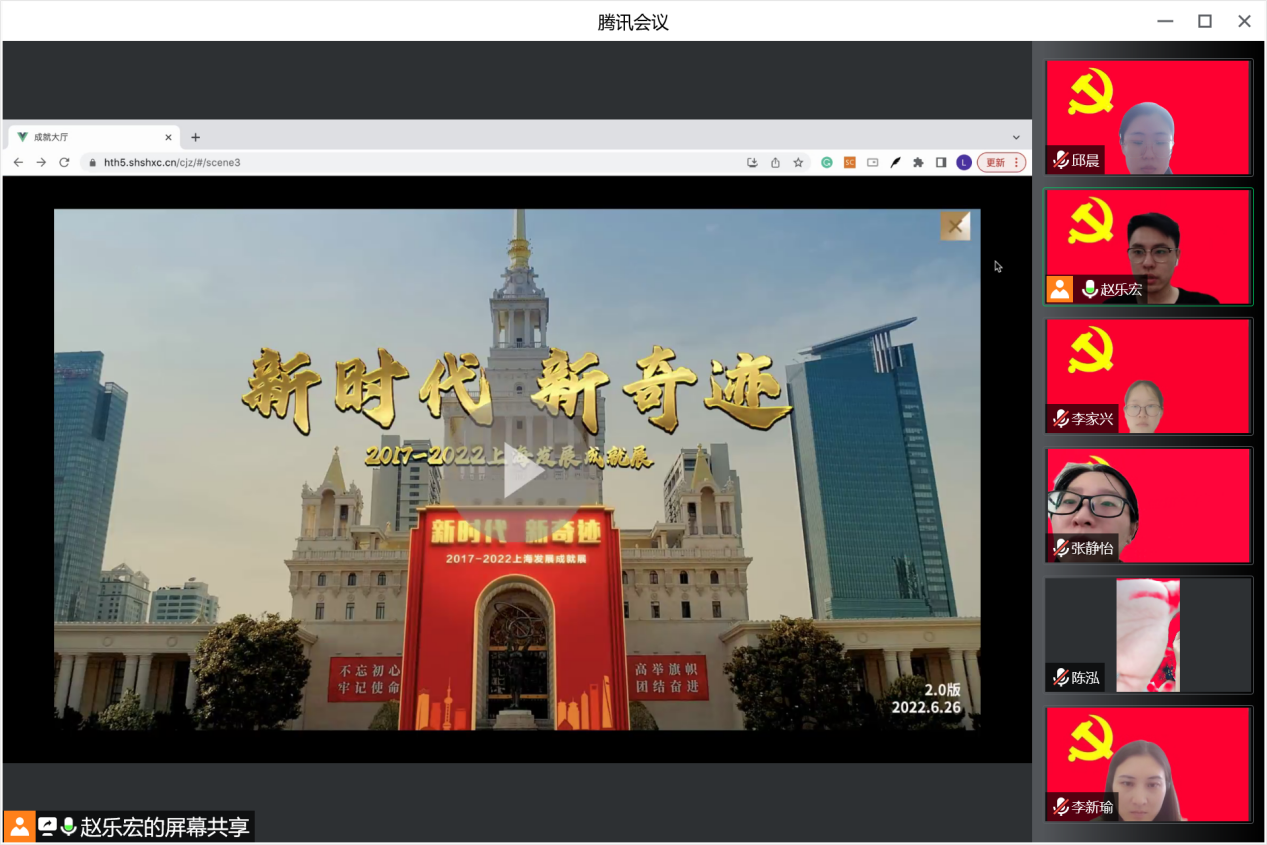Open the browser side panel icon
This screenshot has width=1267, height=845.
coord(941,162)
